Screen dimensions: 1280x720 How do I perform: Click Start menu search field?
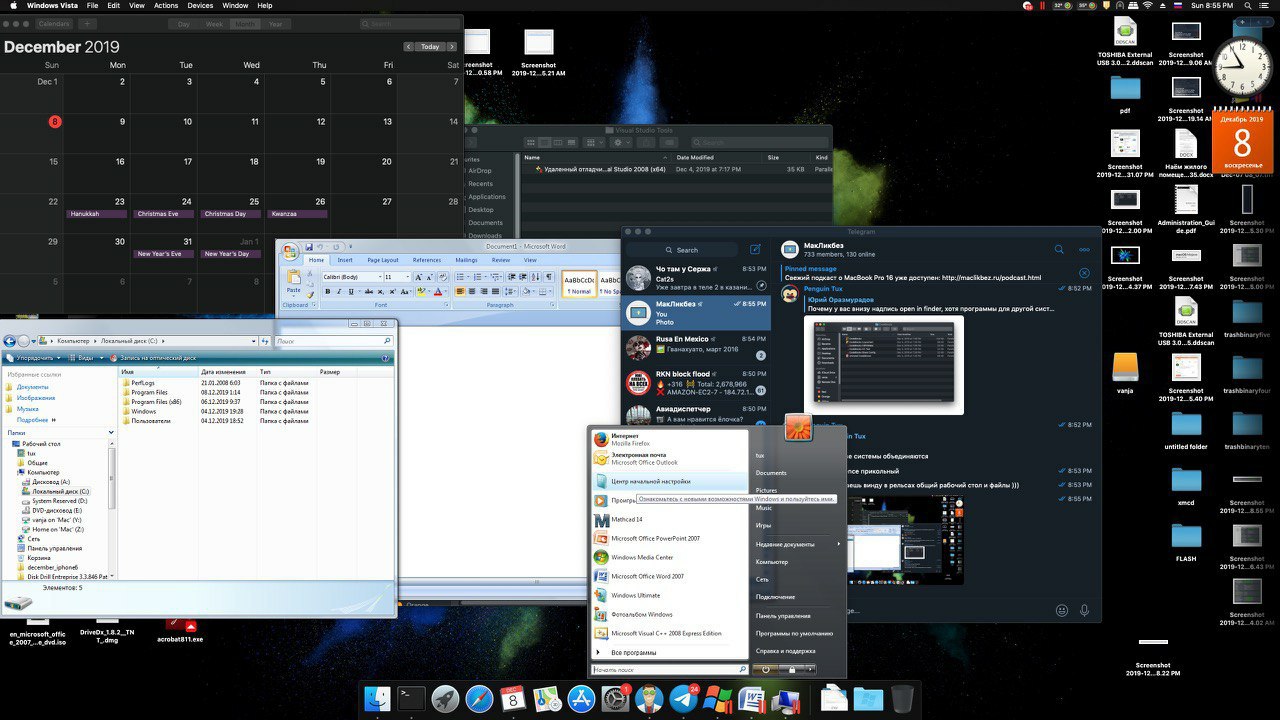pos(670,669)
